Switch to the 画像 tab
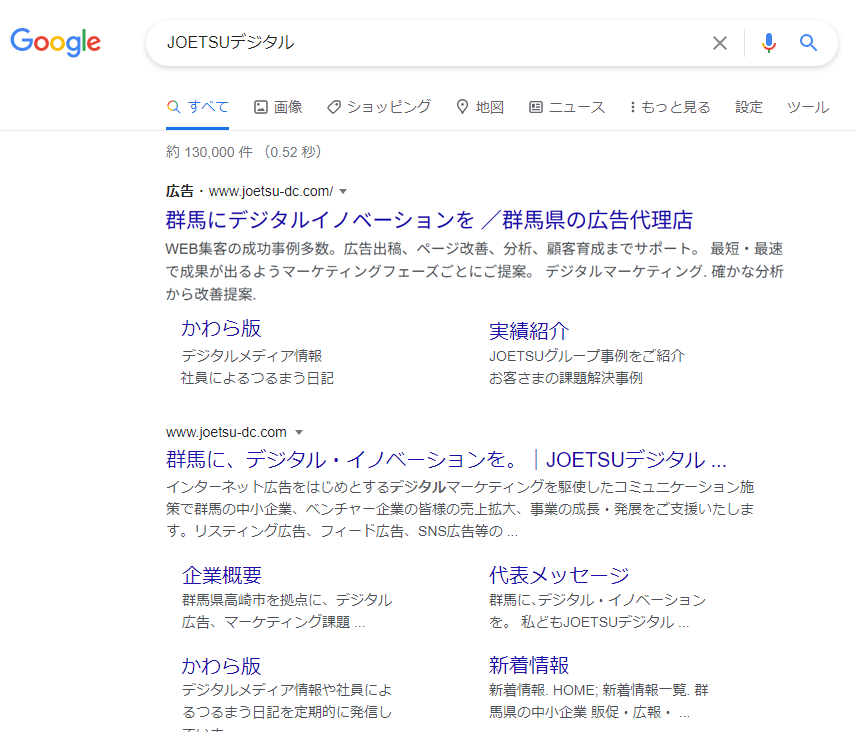 click(278, 107)
